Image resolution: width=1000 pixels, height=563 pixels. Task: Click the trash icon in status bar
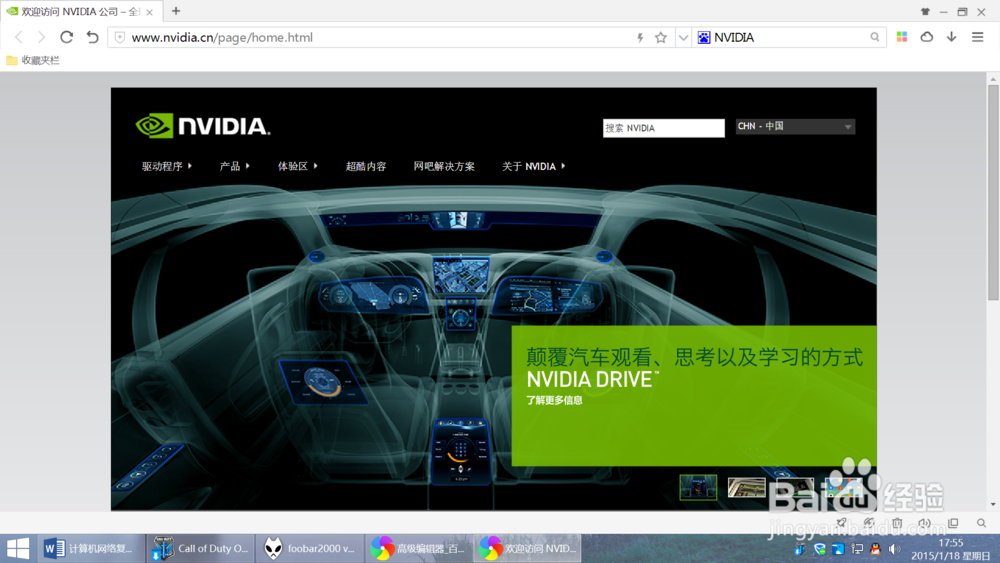[x=897, y=523]
